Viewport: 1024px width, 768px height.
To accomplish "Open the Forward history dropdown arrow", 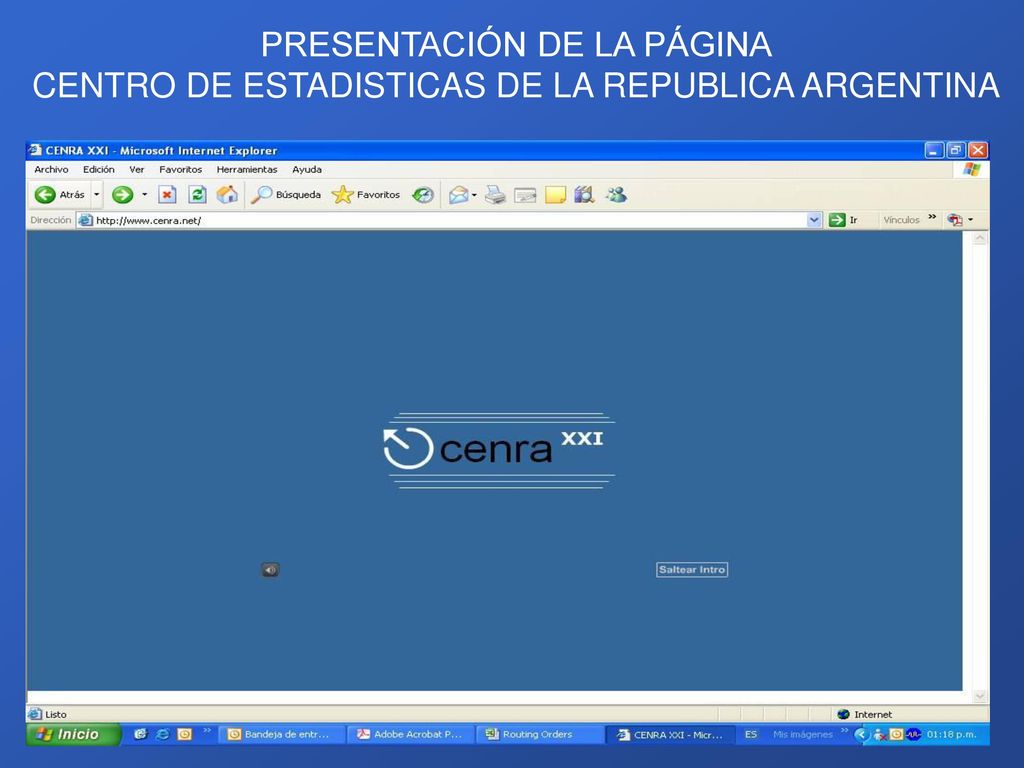I will (x=144, y=195).
